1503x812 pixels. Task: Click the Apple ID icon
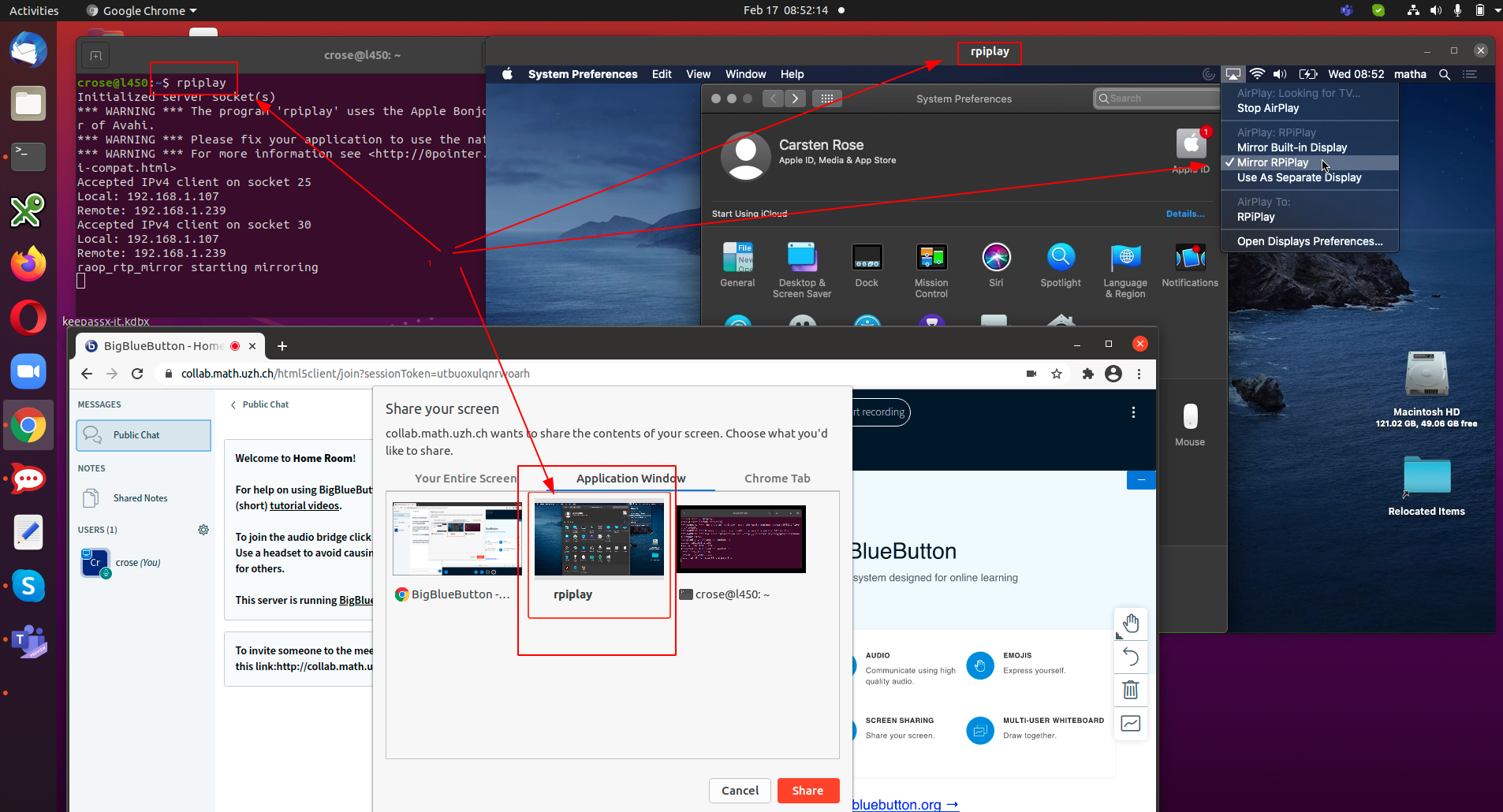1192,144
